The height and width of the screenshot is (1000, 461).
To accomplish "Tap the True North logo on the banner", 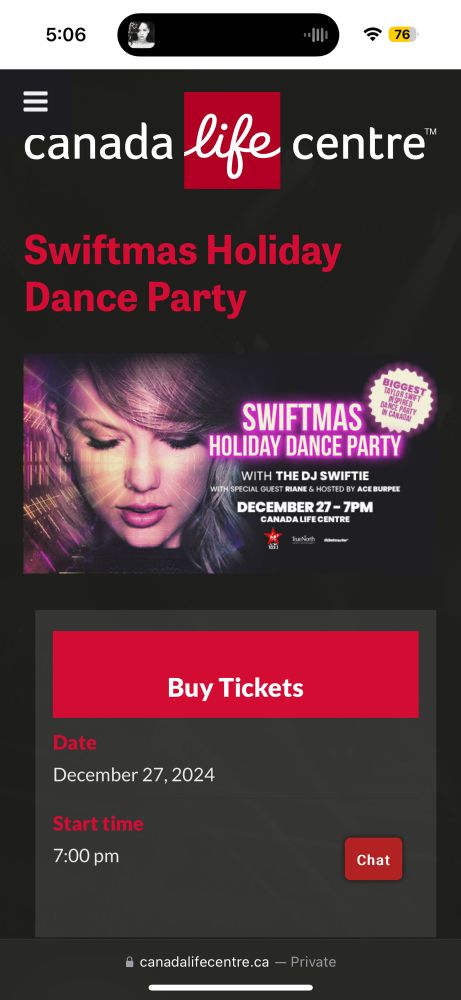I will (x=304, y=540).
